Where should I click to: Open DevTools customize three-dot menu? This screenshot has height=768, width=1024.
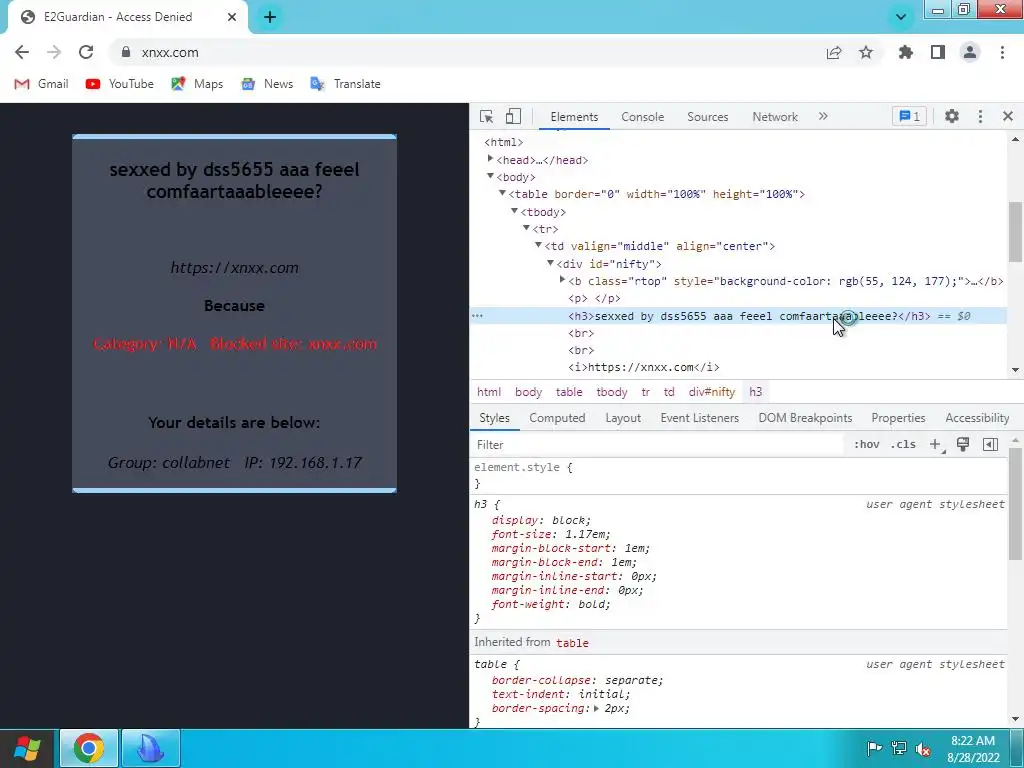tap(980, 116)
